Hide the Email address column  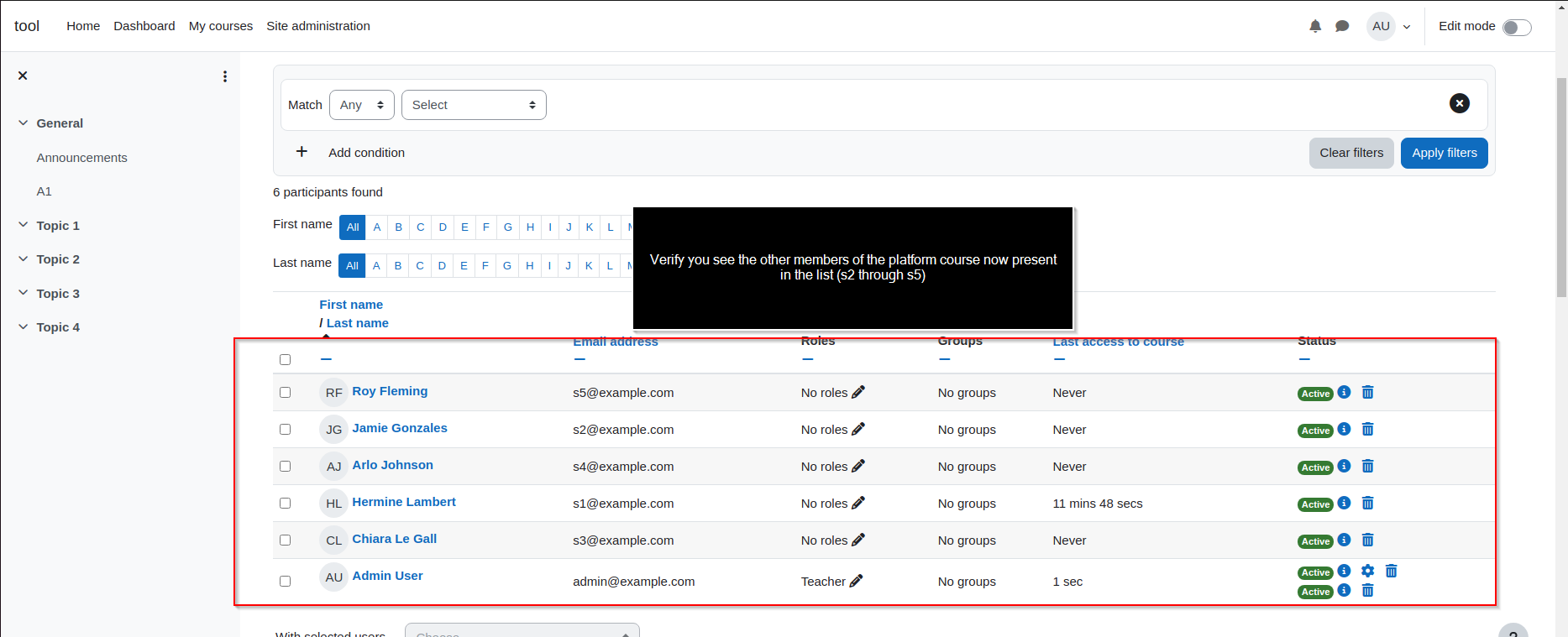(x=579, y=359)
